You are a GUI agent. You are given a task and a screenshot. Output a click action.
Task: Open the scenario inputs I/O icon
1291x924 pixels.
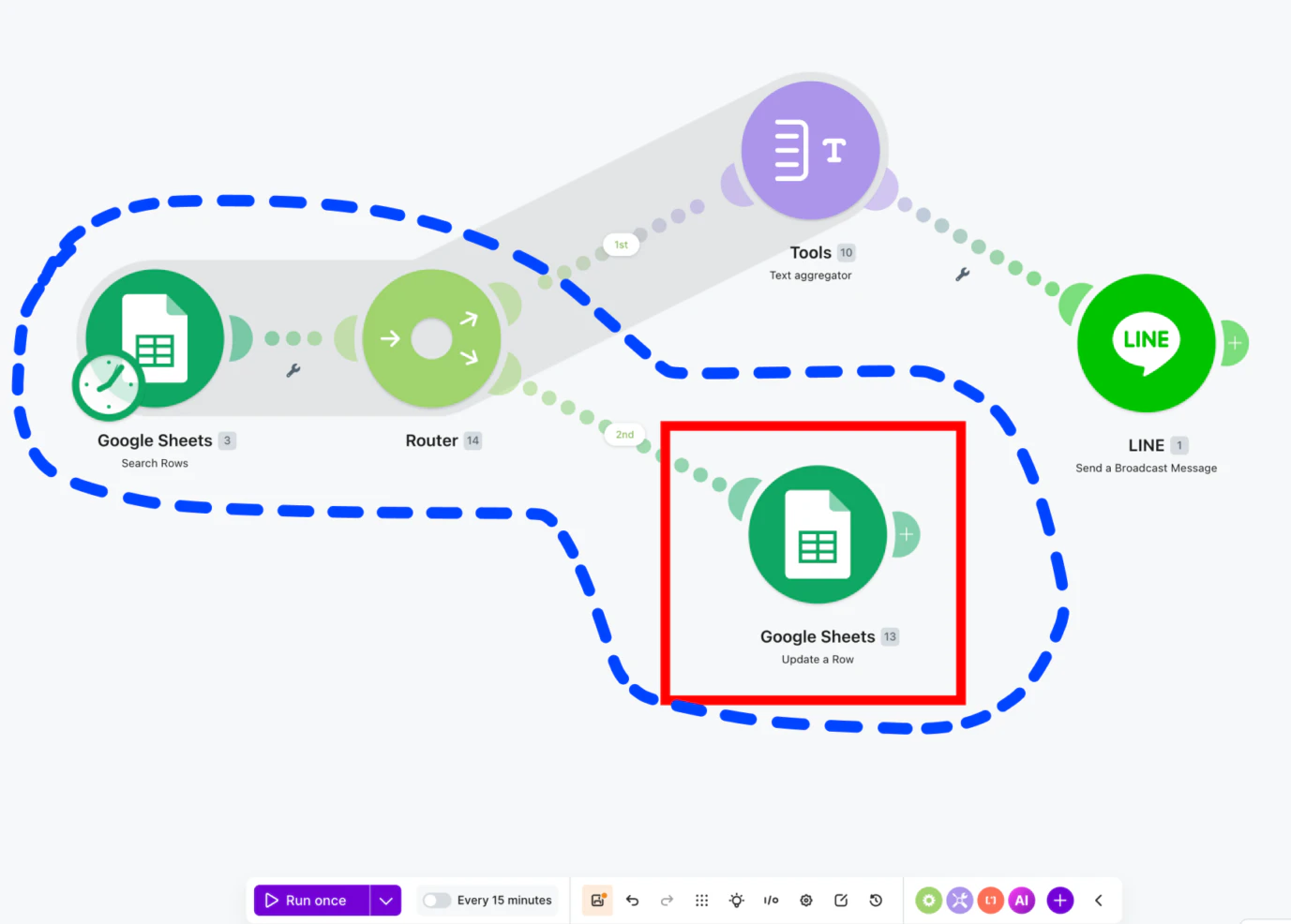[771, 901]
